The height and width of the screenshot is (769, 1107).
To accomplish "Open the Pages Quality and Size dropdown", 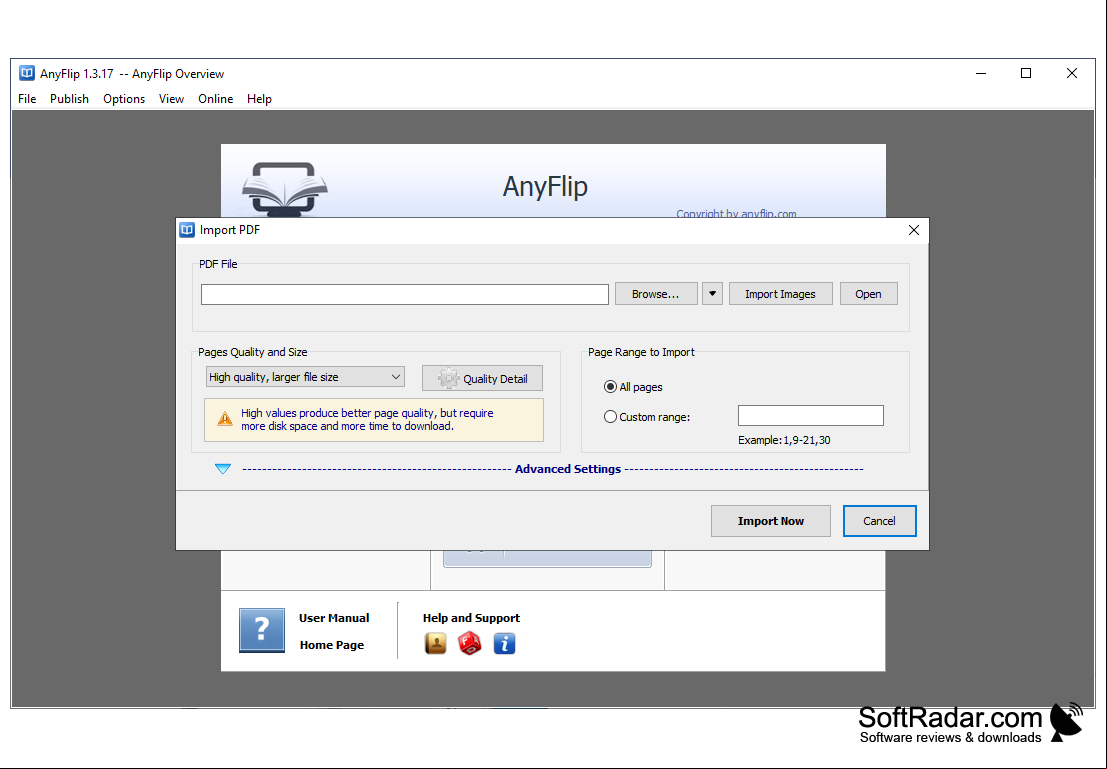I will pyautogui.click(x=305, y=377).
